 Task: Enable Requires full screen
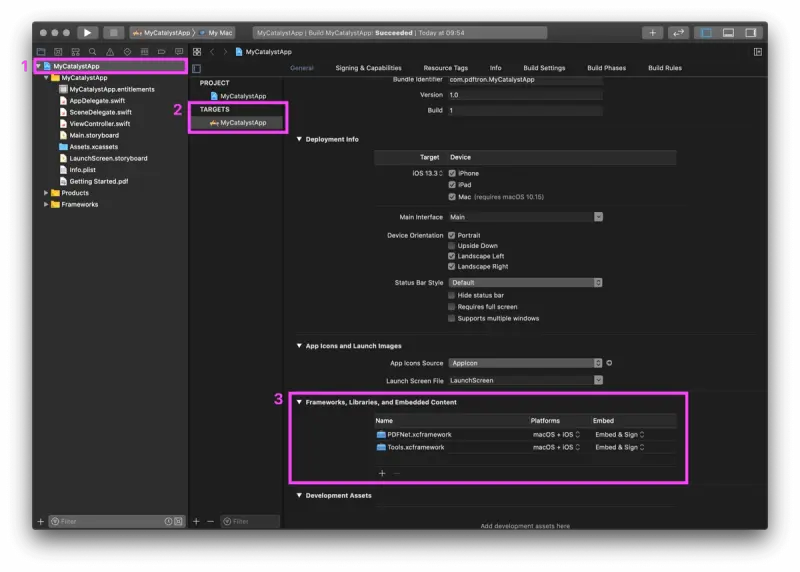(452, 307)
